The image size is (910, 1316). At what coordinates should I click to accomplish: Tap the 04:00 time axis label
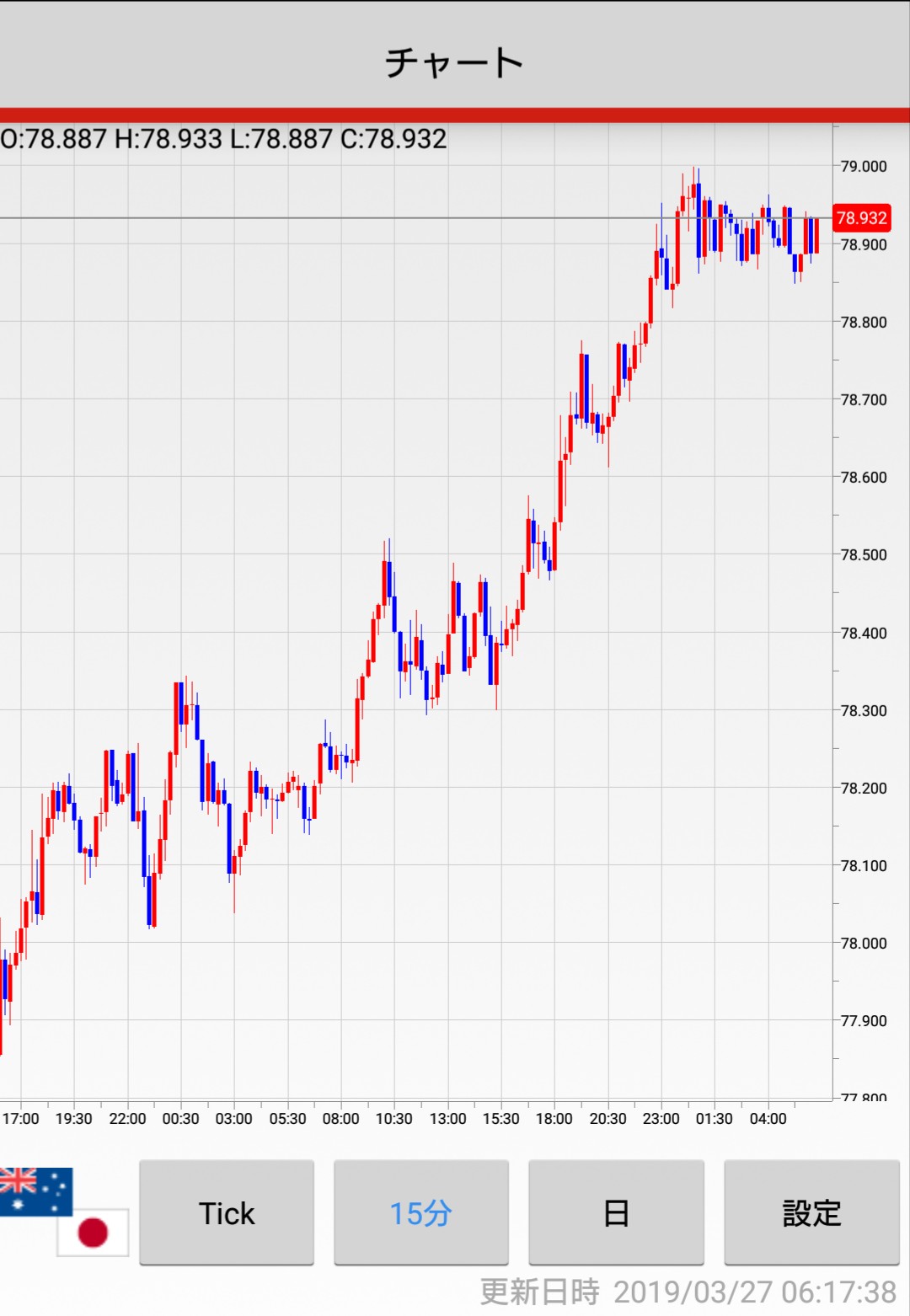coord(768,1119)
